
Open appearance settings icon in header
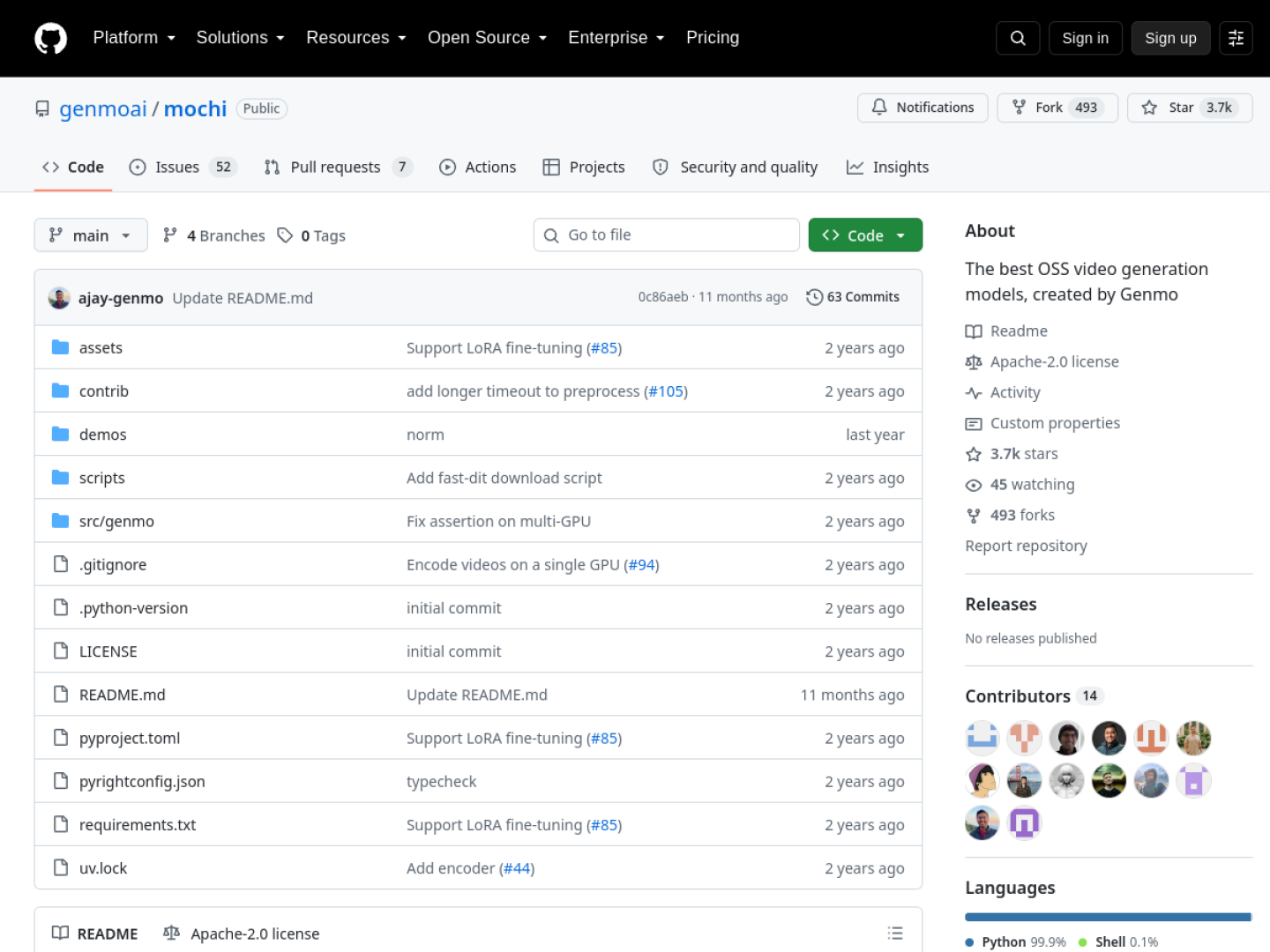(1236, 38)
